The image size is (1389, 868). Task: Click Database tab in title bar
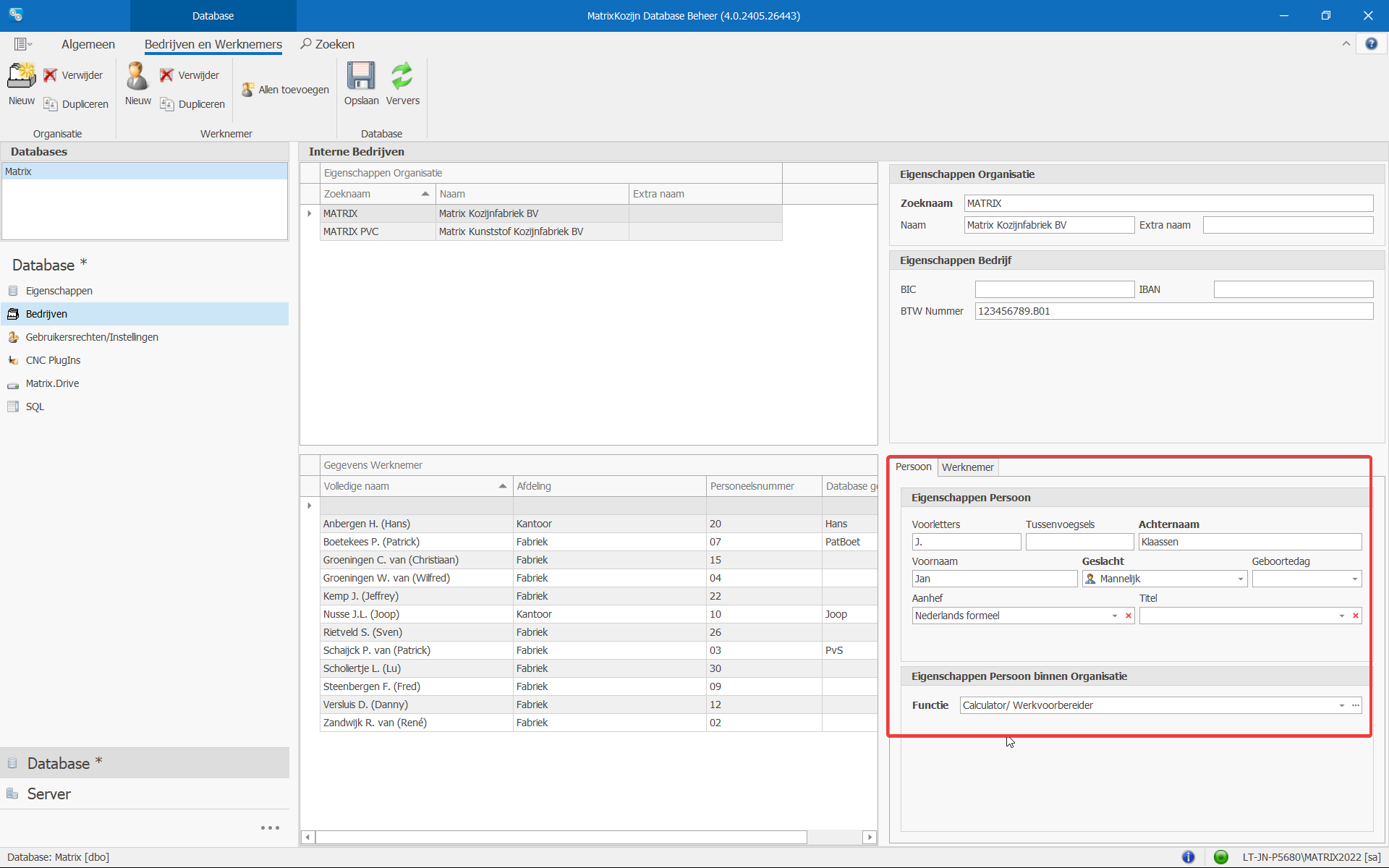pyautogui.click(x=213, y=15)
